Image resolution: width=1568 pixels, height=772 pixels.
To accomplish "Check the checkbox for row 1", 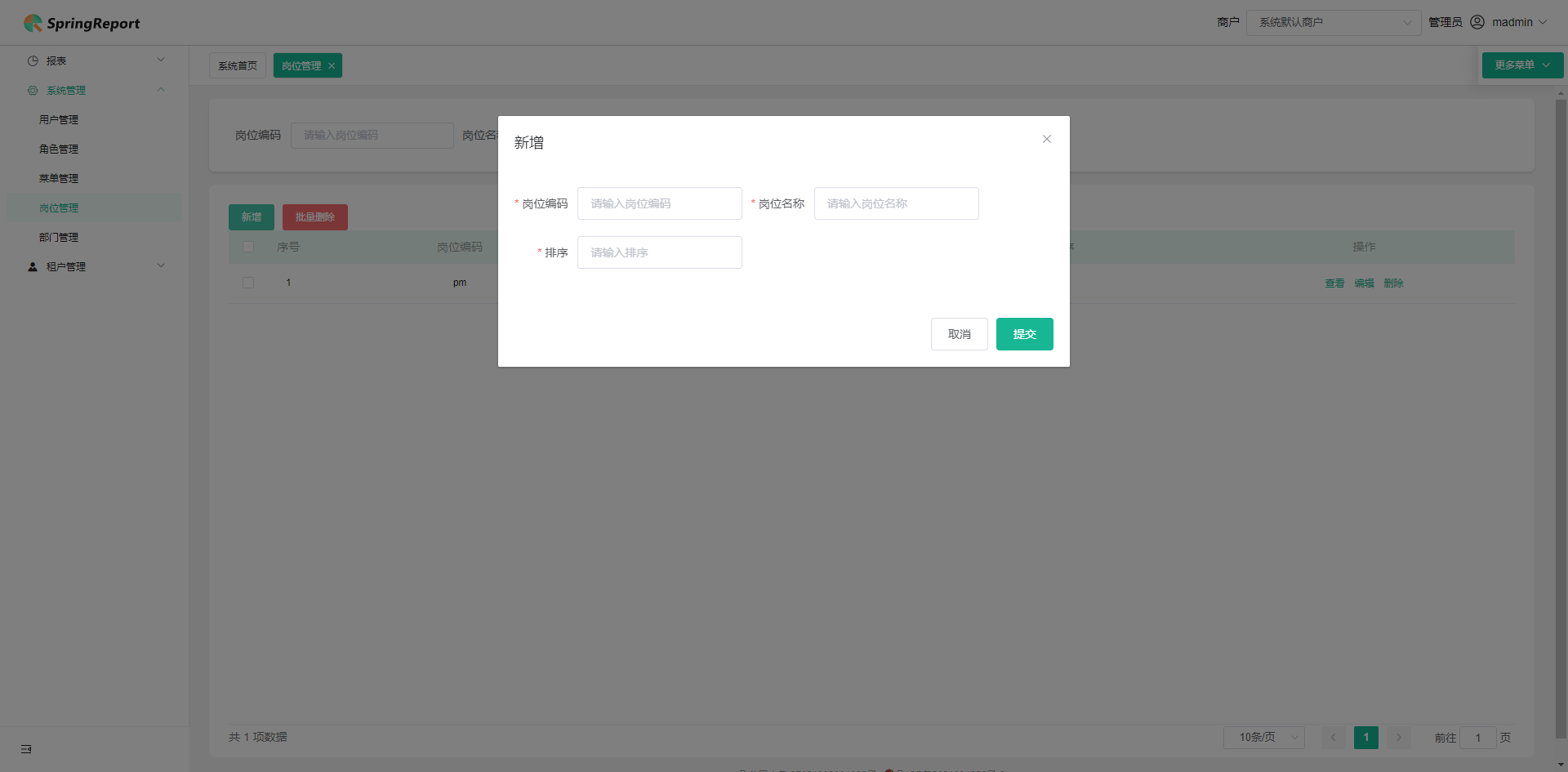I will (x=248, y=283).
